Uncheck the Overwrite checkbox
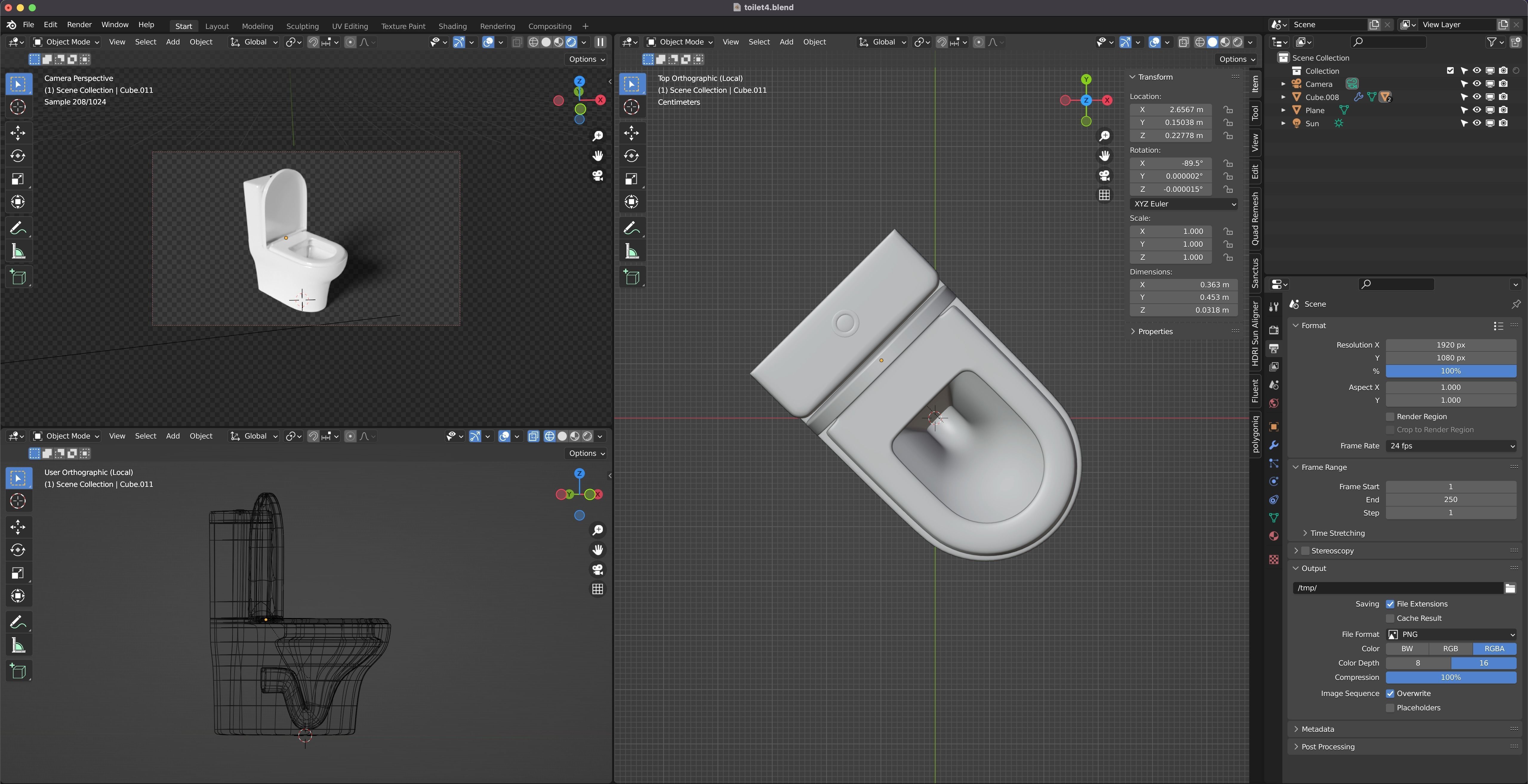 pos(1390,694)
